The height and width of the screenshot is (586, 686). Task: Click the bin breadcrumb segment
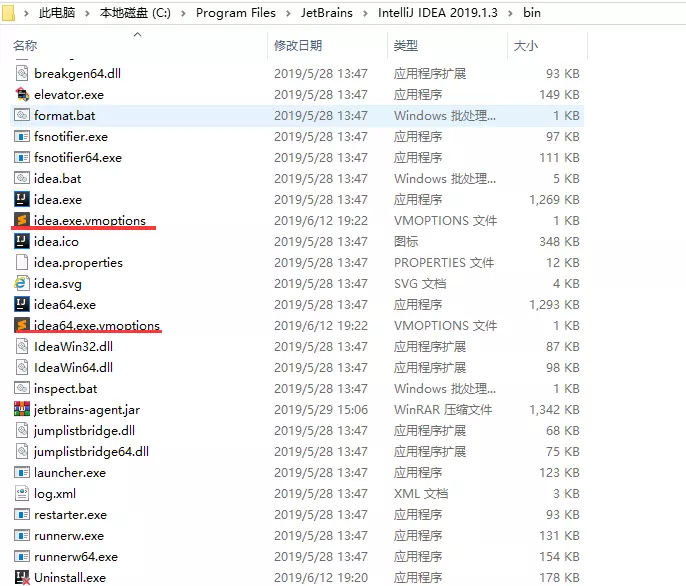(x=532, y=13)
